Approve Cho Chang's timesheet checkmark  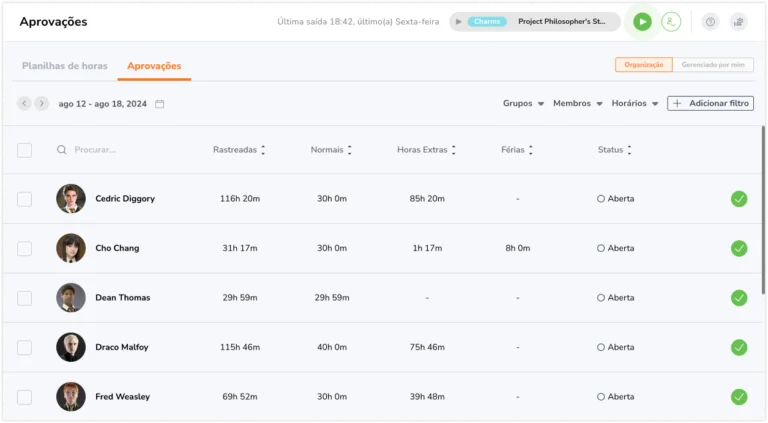[739, 248]
